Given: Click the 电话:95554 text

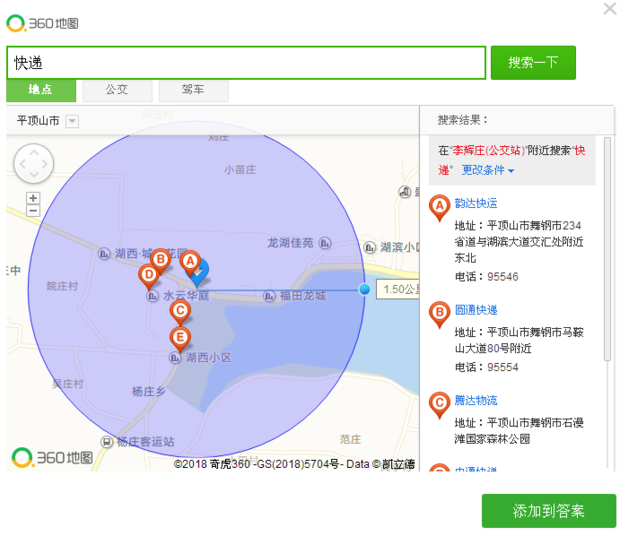Looking at the screenshot, I should tap(486, 367).
